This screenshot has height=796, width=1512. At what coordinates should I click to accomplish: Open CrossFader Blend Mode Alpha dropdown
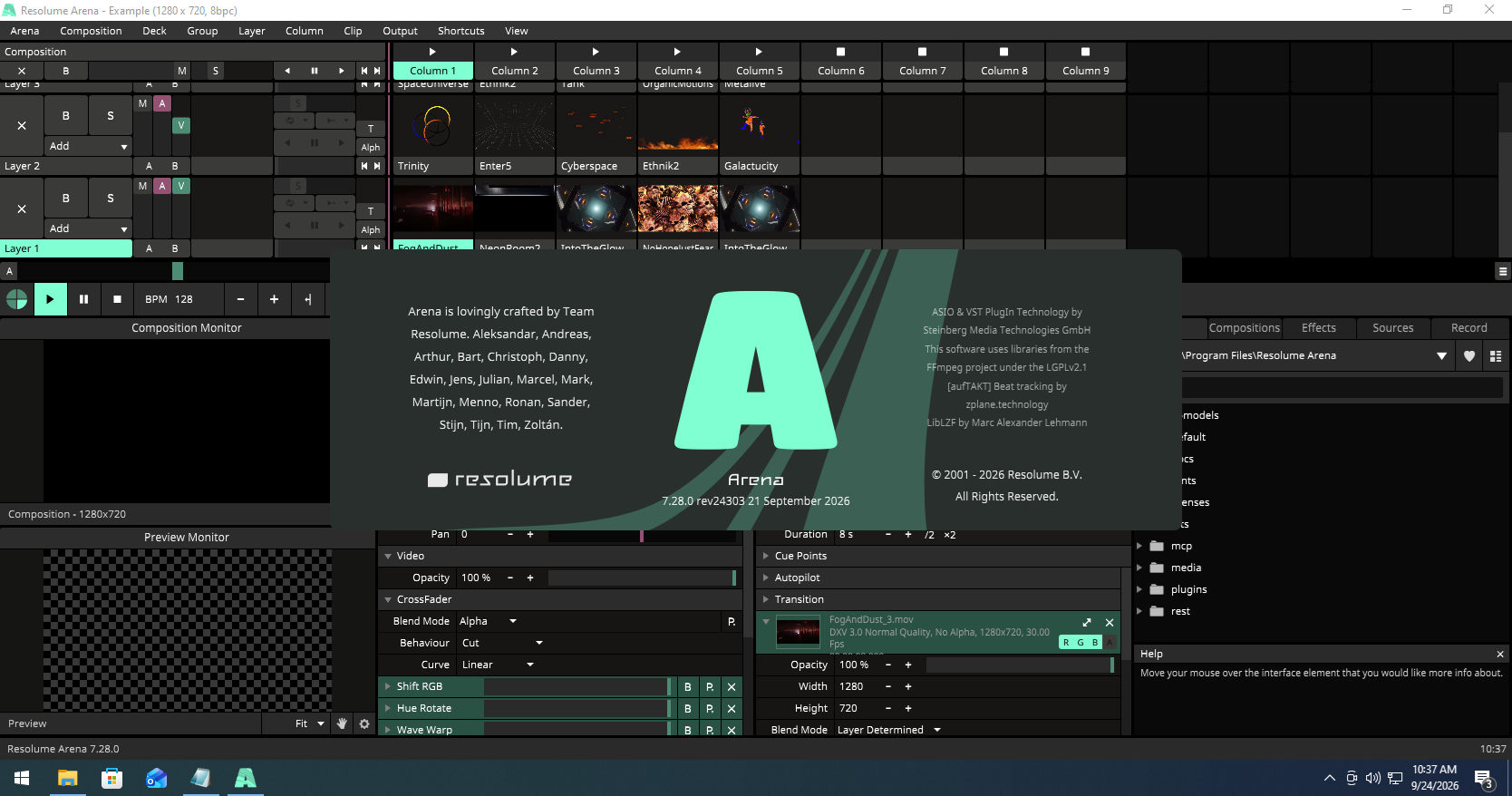coord(488,621)
